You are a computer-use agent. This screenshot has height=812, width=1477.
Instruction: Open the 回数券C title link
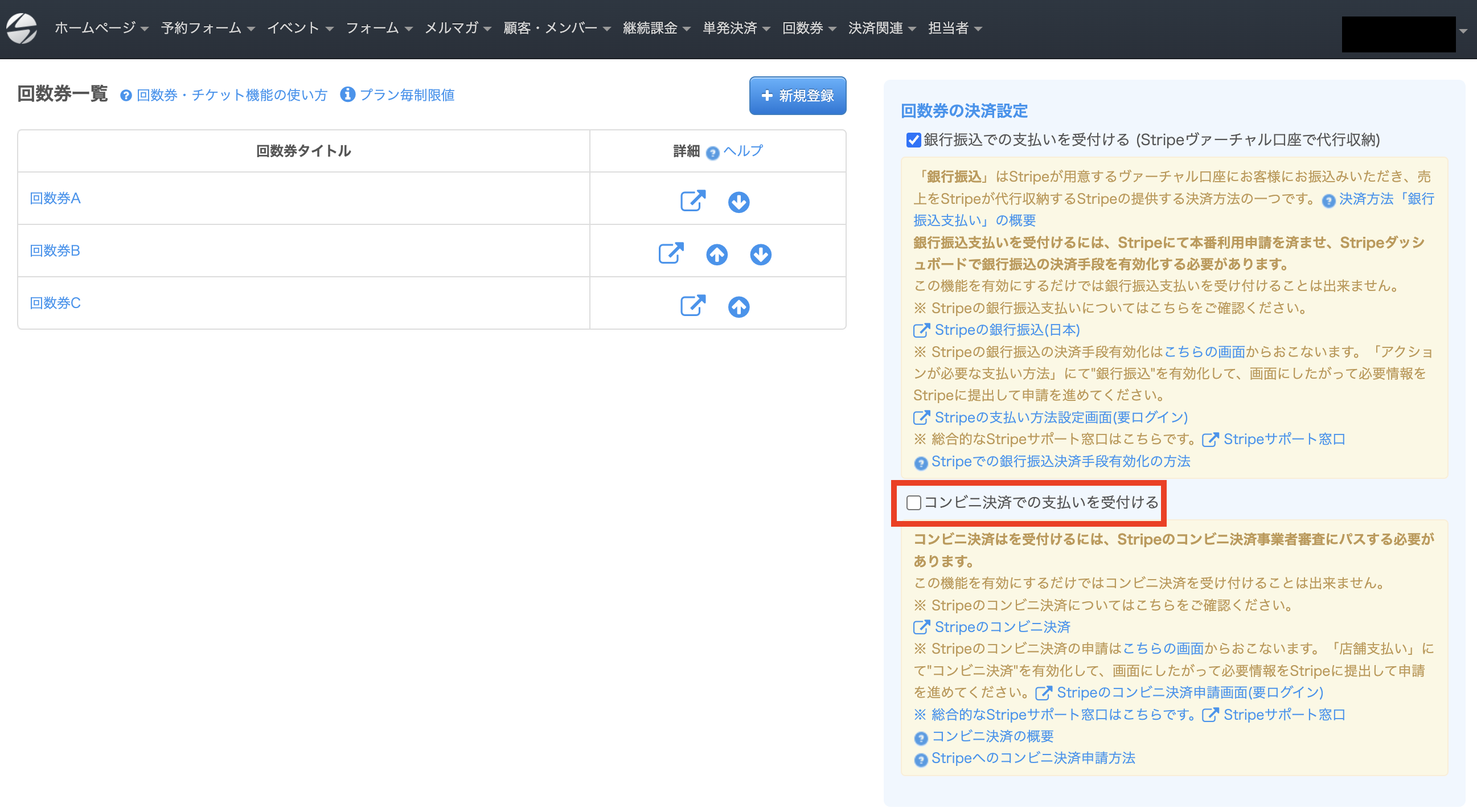coord(55,303)
